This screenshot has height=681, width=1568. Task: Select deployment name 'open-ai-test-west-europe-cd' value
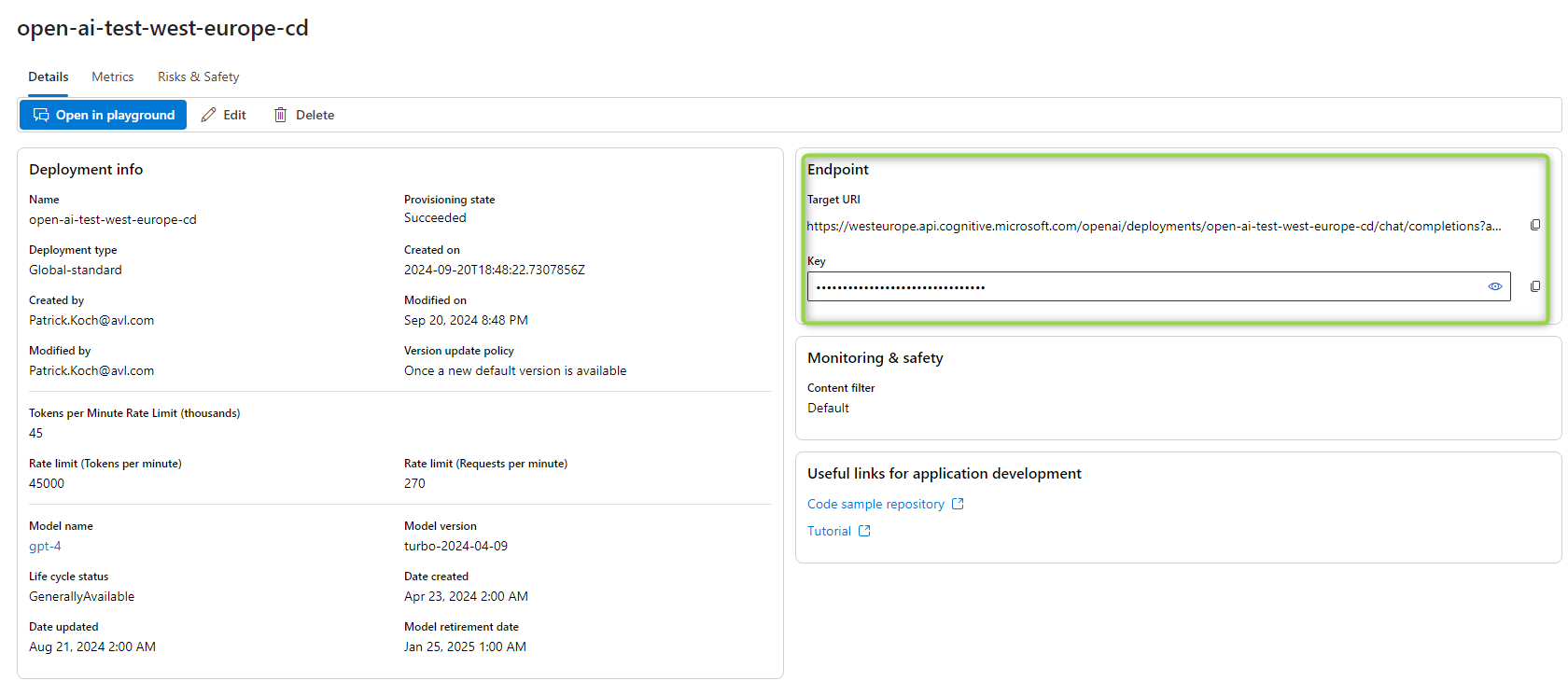pyautogui.click(x=113, y=219)
